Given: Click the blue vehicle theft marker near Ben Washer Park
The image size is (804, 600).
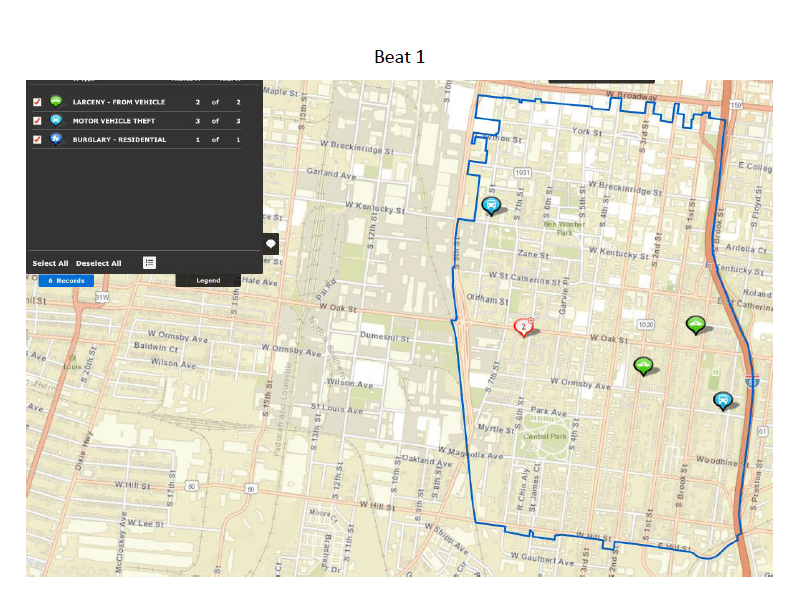Looking at the screenshot, I should [490, 205].
